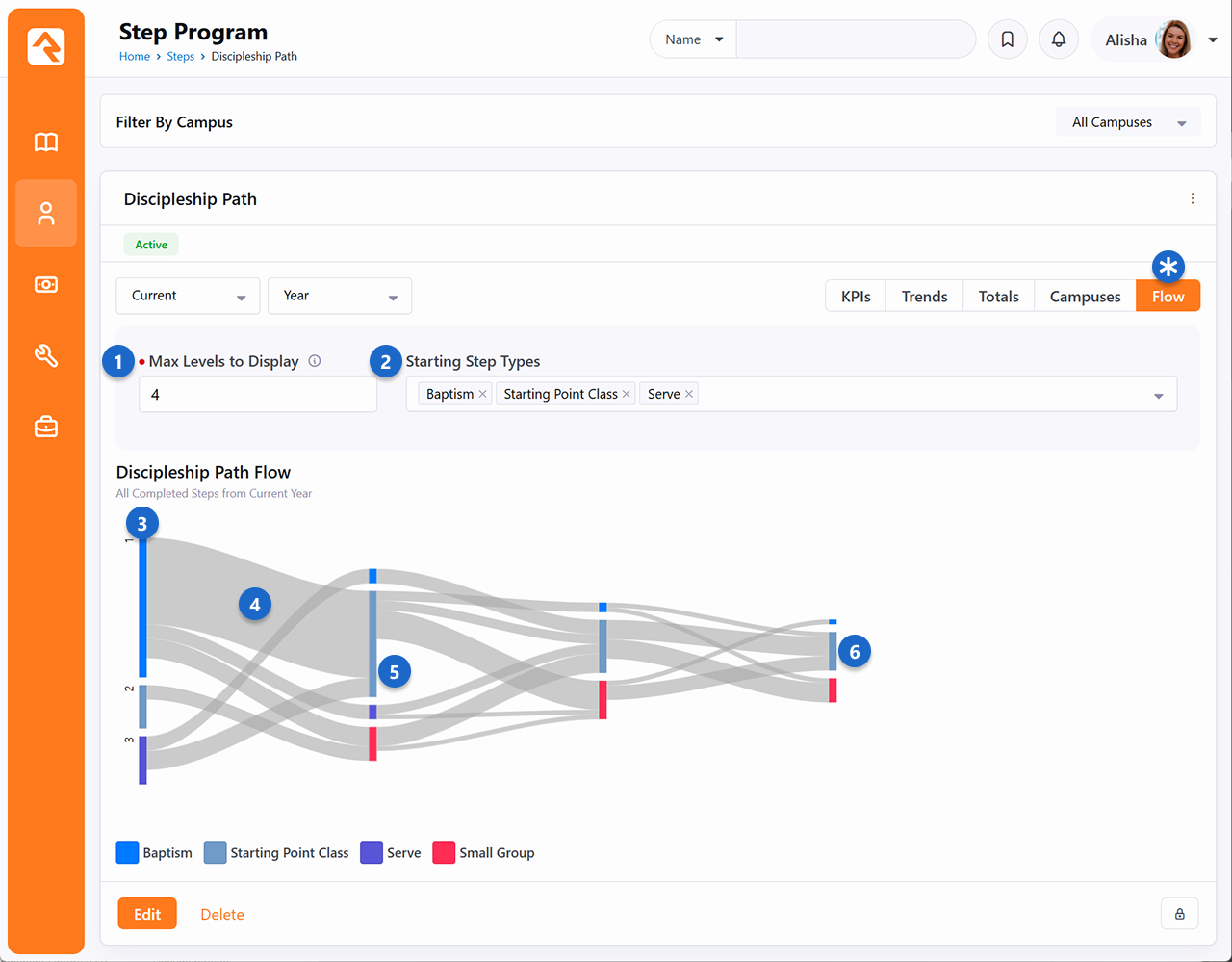Switch to the Trends tab

(924, 297)
